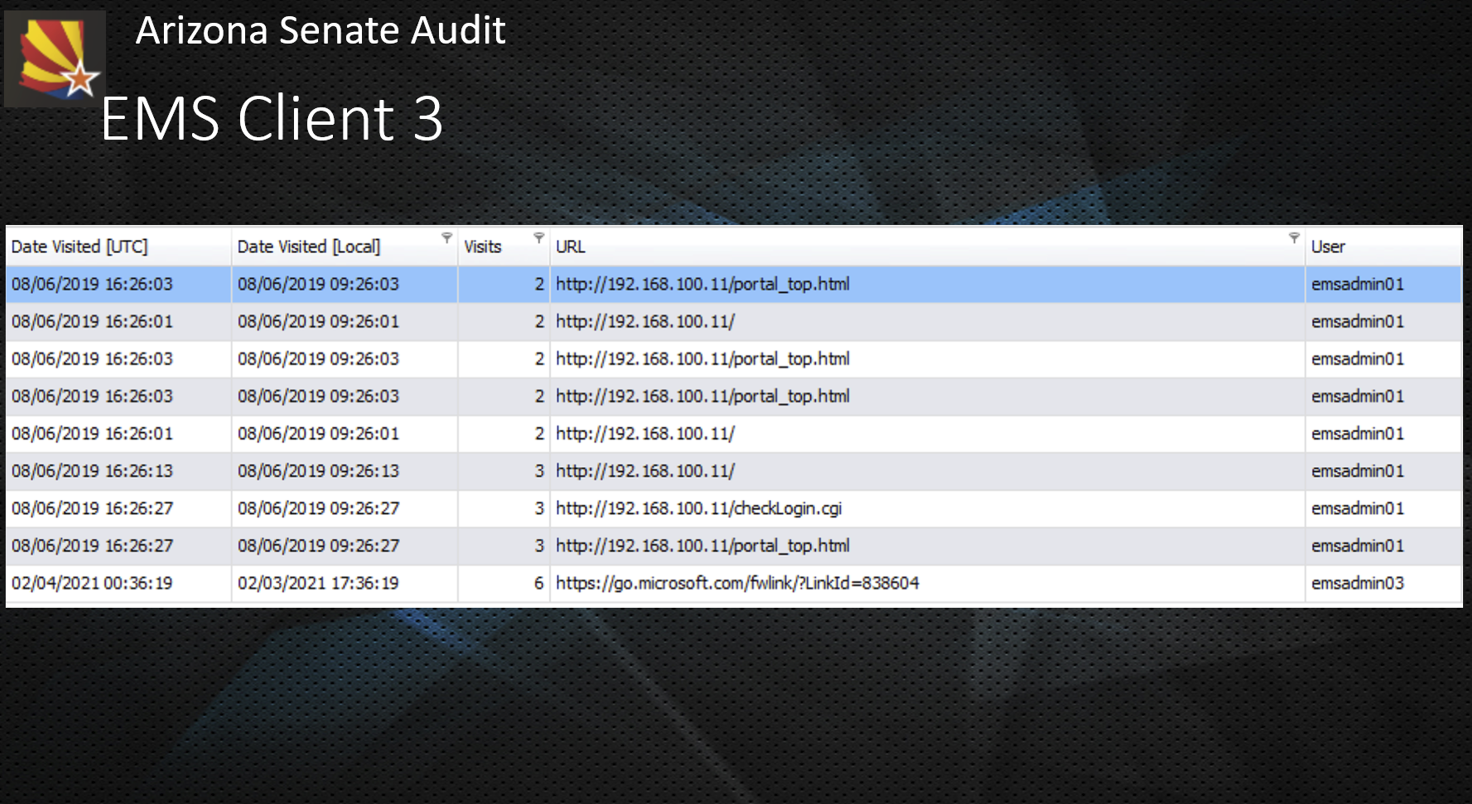
Task: Select the checkLogin.cgi URL entry
Action: point(699,508)
